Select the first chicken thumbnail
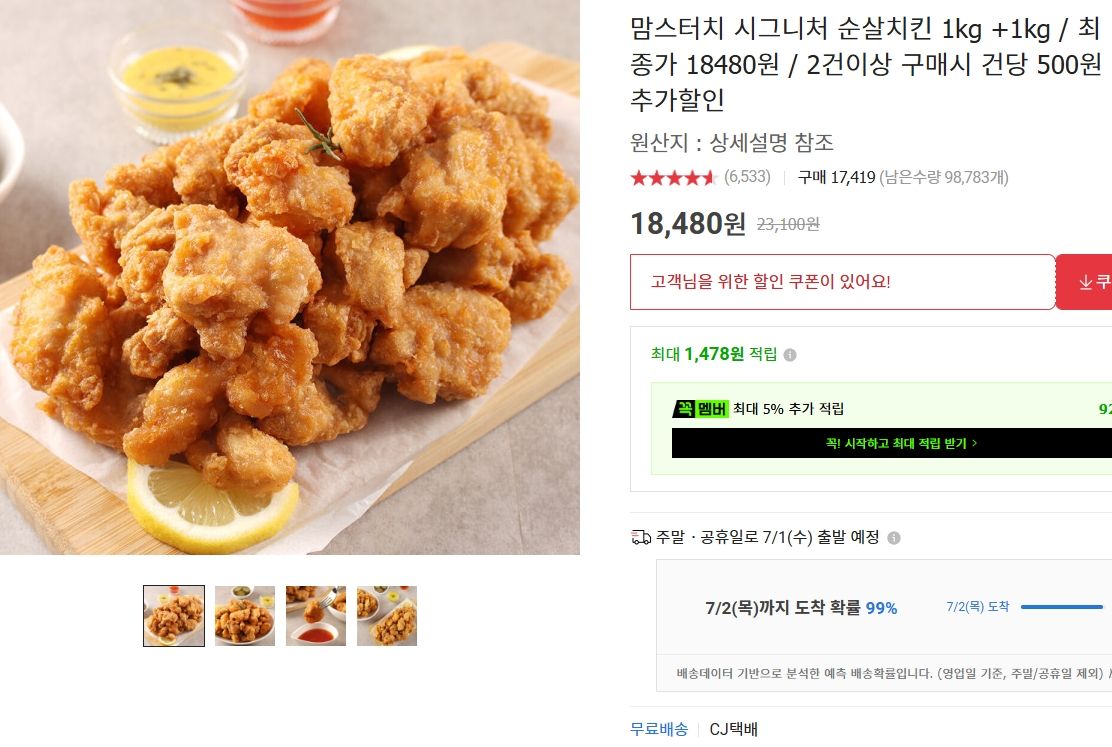1112x747 pixels. tap(174, 616)
